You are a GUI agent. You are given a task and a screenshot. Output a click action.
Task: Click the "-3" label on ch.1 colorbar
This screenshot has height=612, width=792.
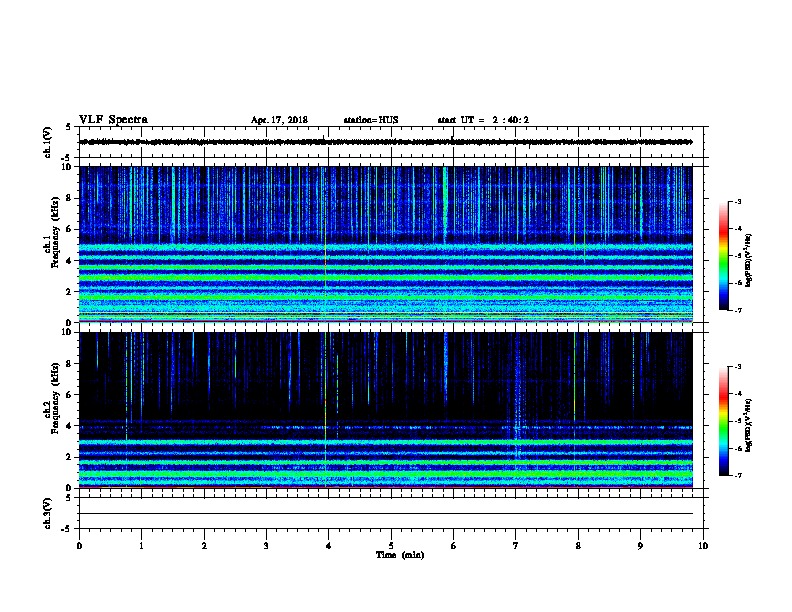(x=737, y=201)
